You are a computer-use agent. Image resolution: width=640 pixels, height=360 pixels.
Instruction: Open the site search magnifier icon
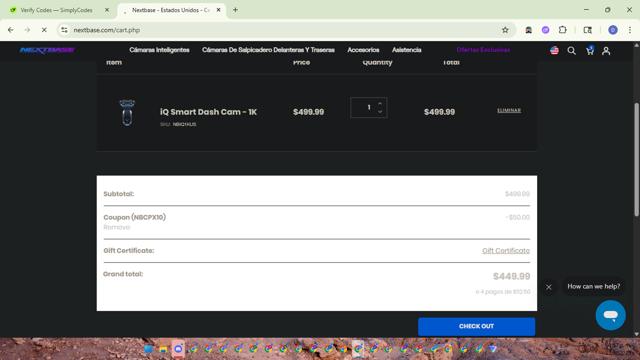point(571,51)
